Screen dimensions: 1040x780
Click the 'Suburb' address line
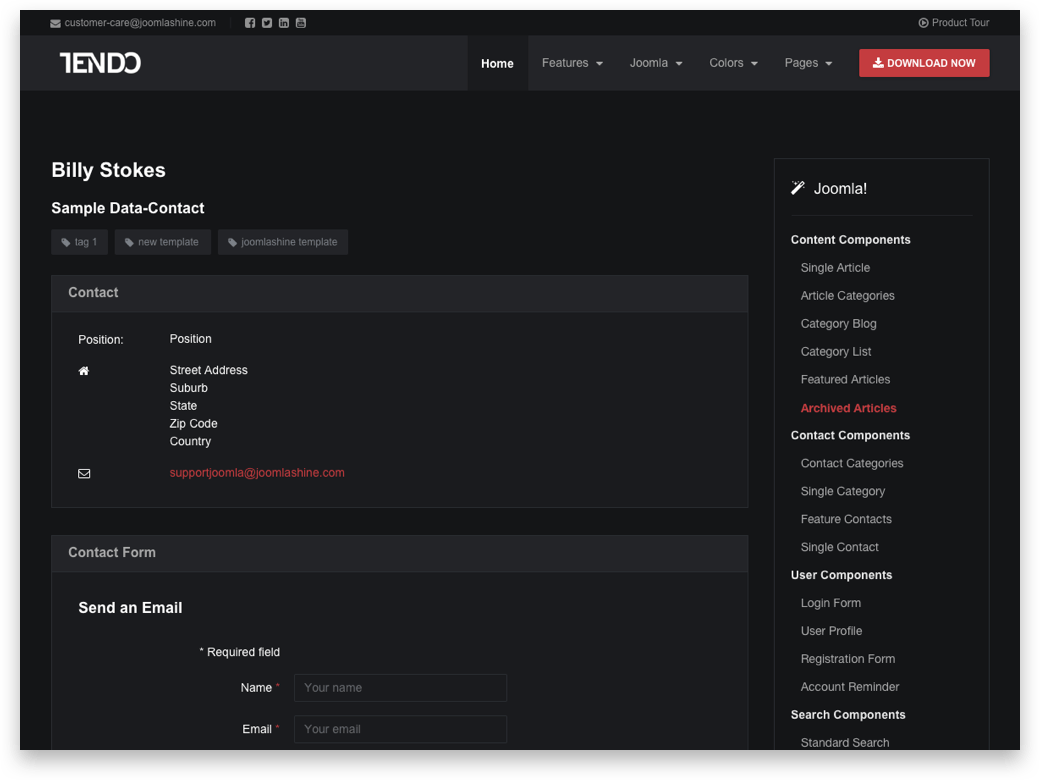pyautogui.click(x=188, y=388)
